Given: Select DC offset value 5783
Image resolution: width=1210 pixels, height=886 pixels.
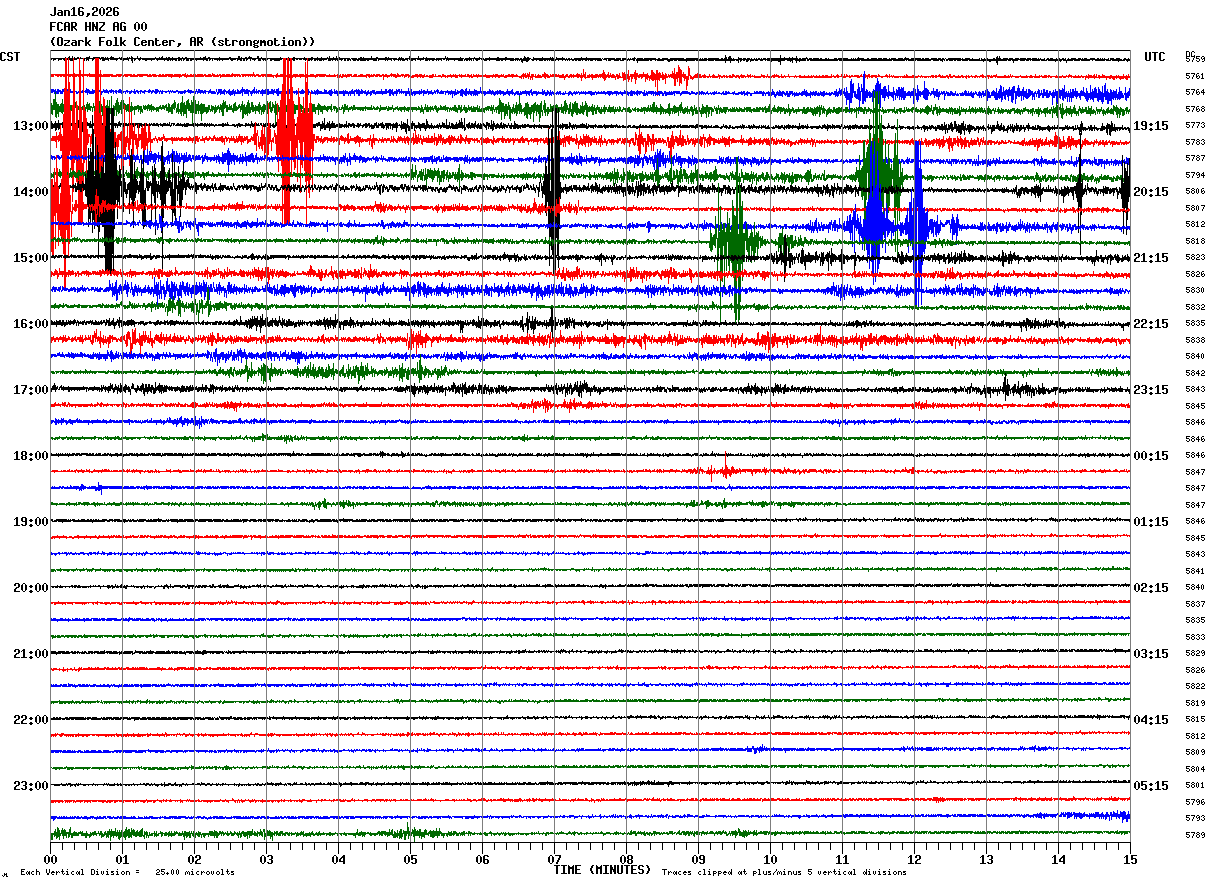Looking at the screenshot, I should [1195, 142].
